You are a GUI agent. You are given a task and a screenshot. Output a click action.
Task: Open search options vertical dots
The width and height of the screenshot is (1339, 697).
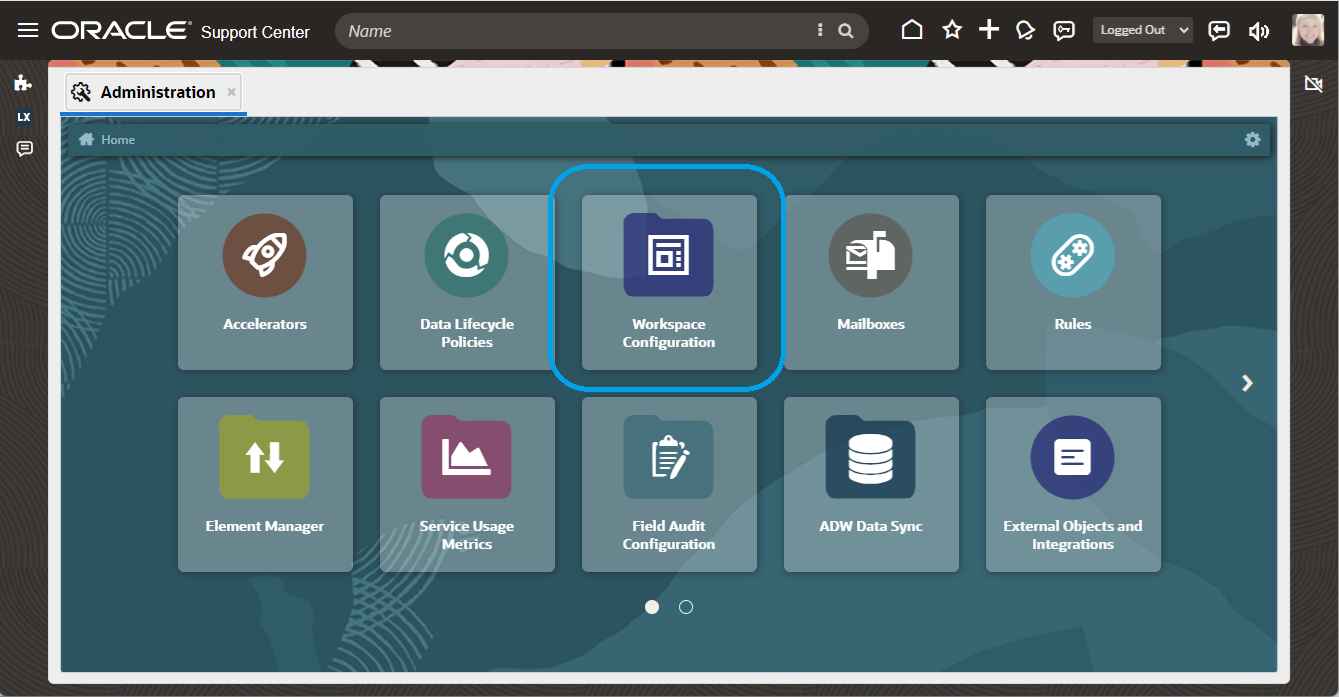(821, 31)
